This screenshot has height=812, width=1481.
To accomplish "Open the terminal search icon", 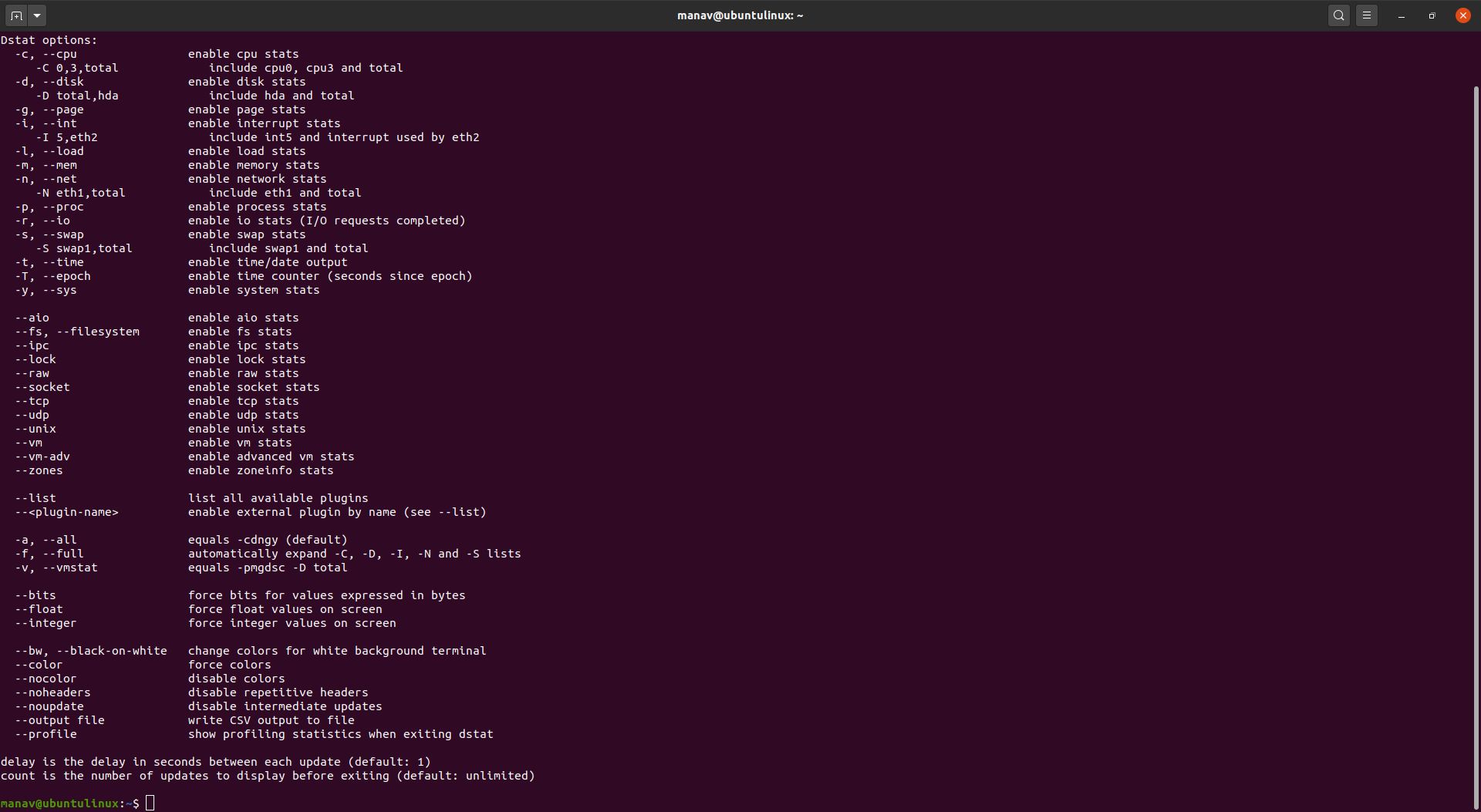I will pos(1339,15).
